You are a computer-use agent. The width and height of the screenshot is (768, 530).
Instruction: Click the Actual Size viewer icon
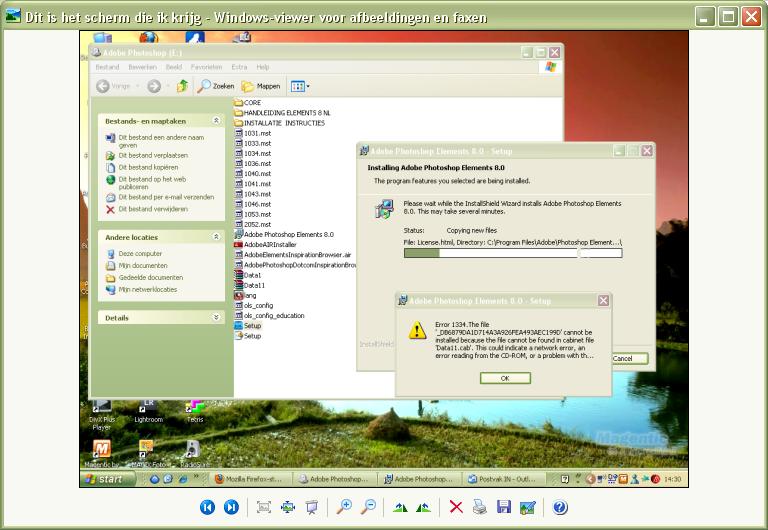point(288,507)
